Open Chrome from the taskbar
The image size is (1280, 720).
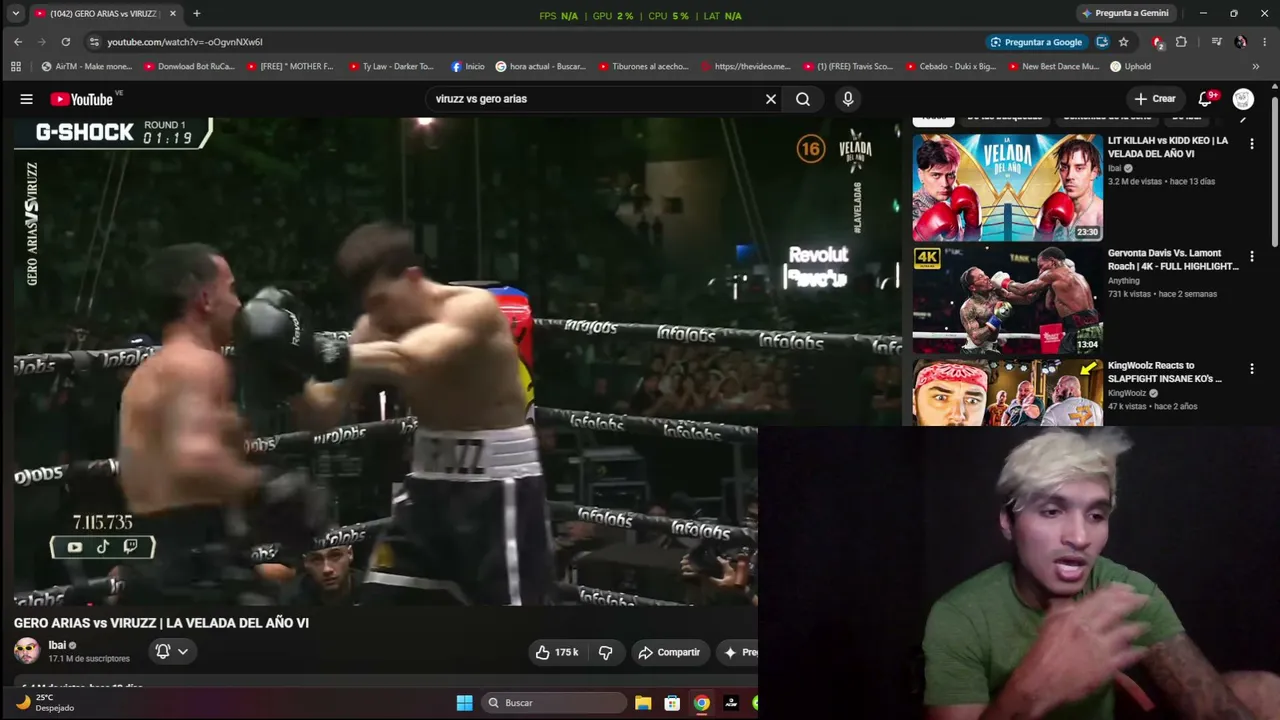tap(702, 703)
